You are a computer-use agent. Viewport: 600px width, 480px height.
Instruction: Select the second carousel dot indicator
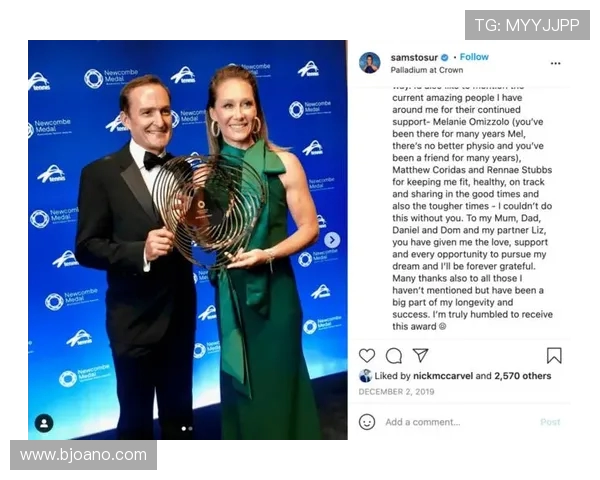point(191,428)
